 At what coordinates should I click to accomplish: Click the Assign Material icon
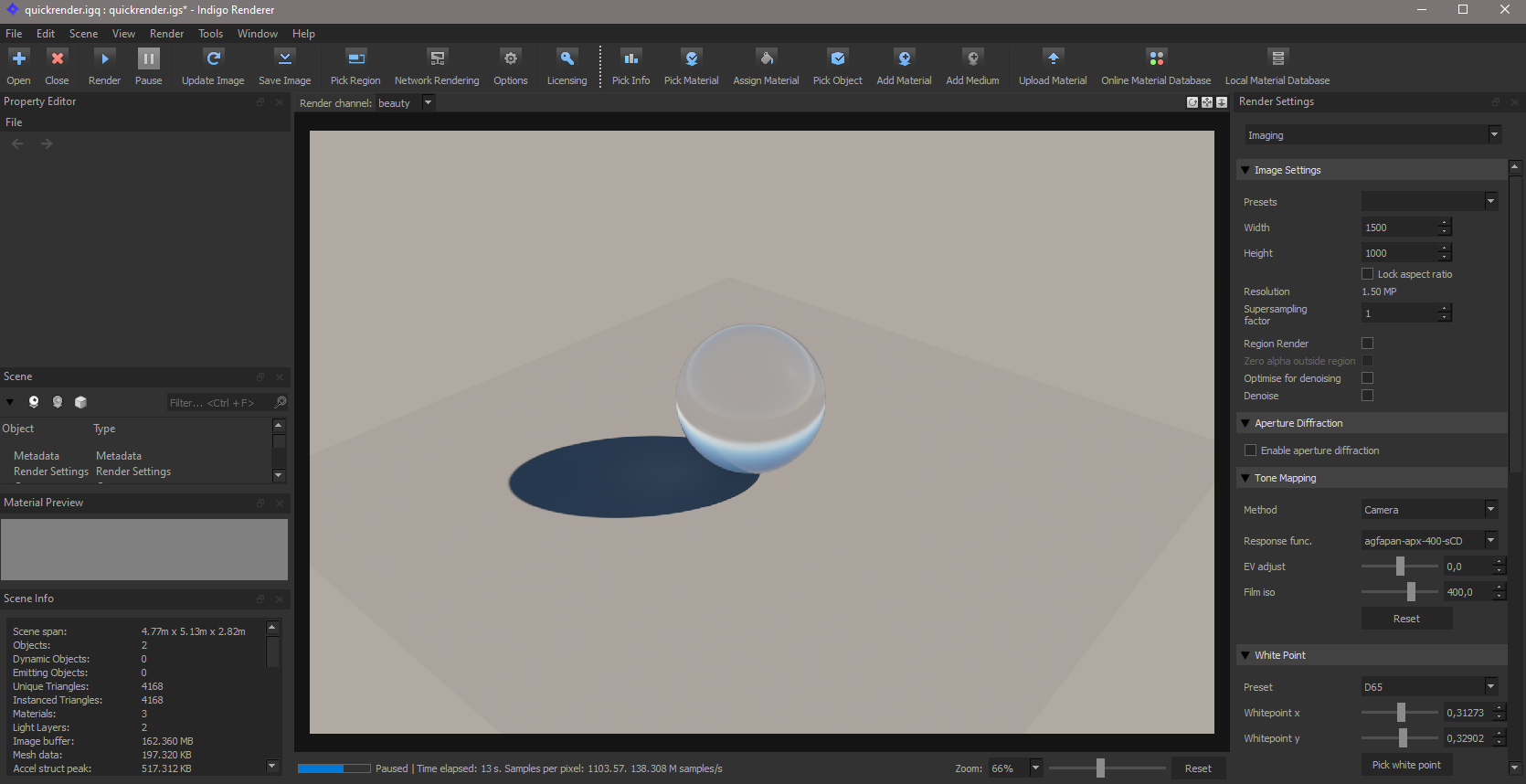tap(766, 59)
